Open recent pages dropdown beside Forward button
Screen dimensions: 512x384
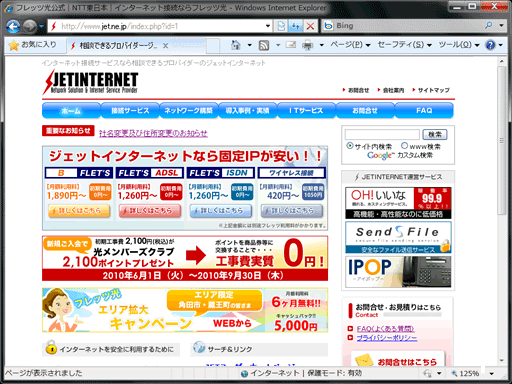41,26
